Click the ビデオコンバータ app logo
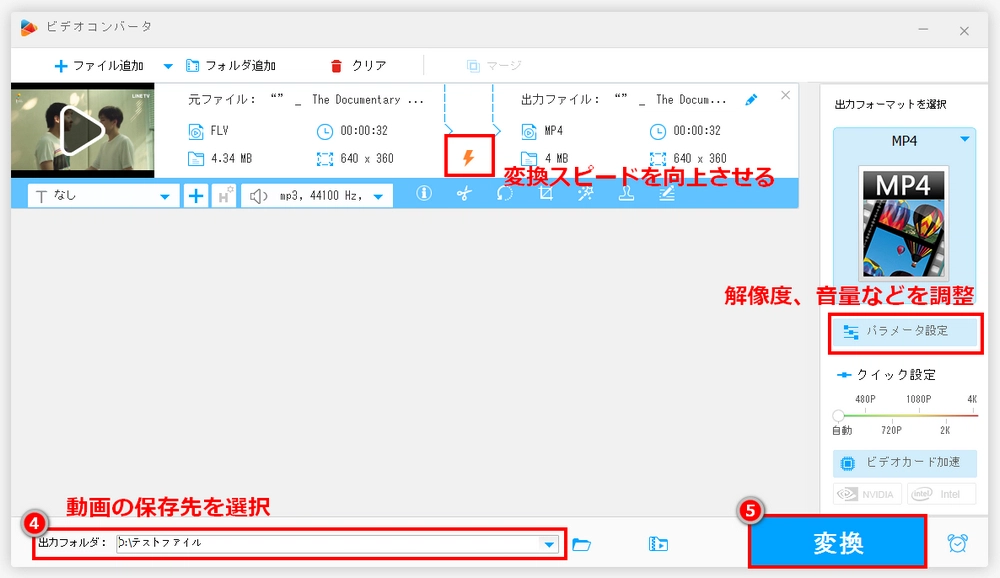The image size is (1000, 578). 29,27
